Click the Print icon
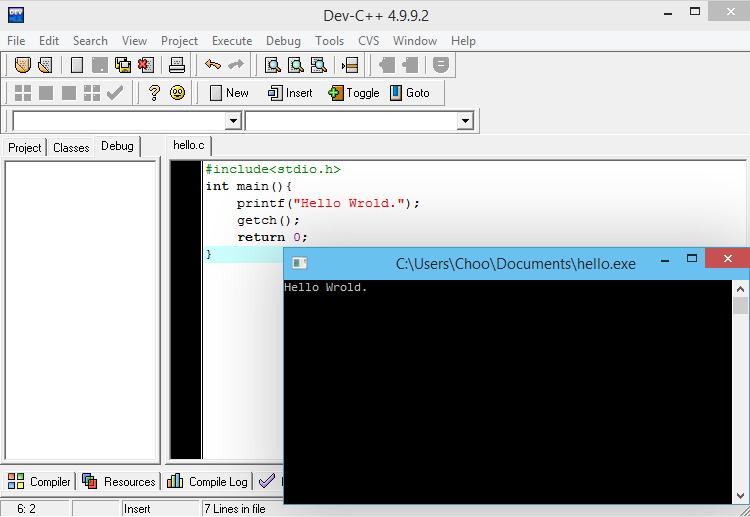This screenshot has height=517, width=750. (x=177, y=65)
